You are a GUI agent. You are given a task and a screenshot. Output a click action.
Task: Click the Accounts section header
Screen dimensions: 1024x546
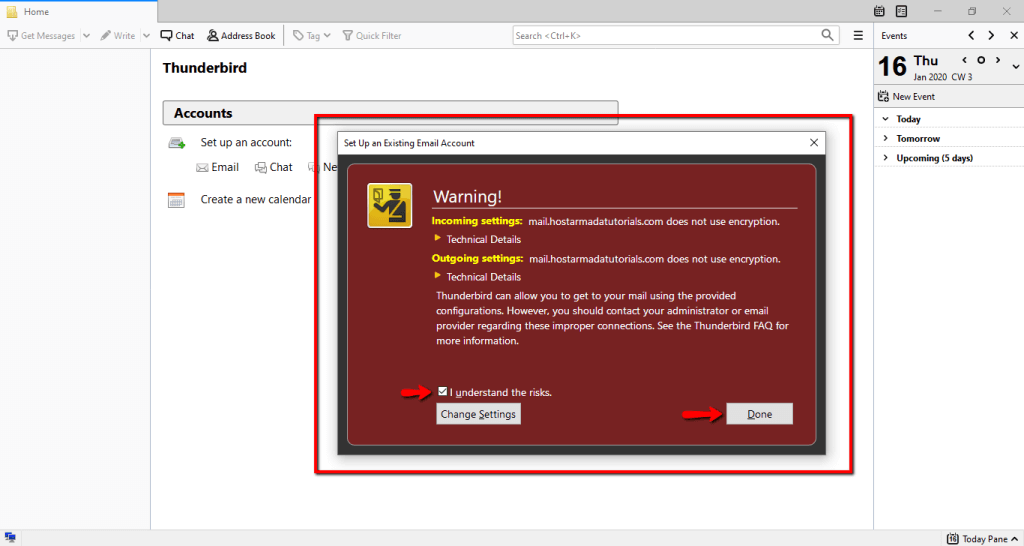[390, 113]
